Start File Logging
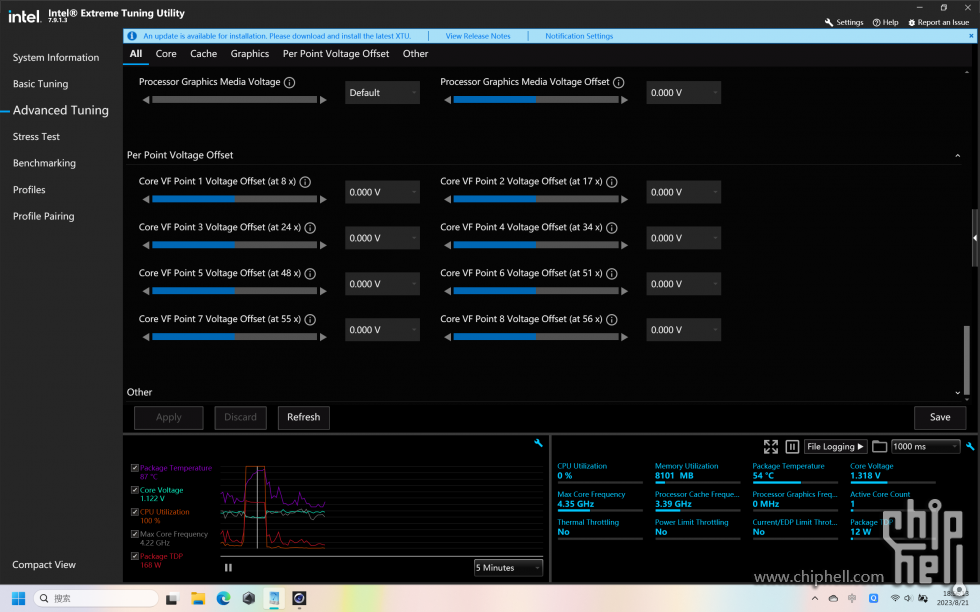The width and height of the screenshot is (980, 612). pyautogui.click(x=835, y=446)
